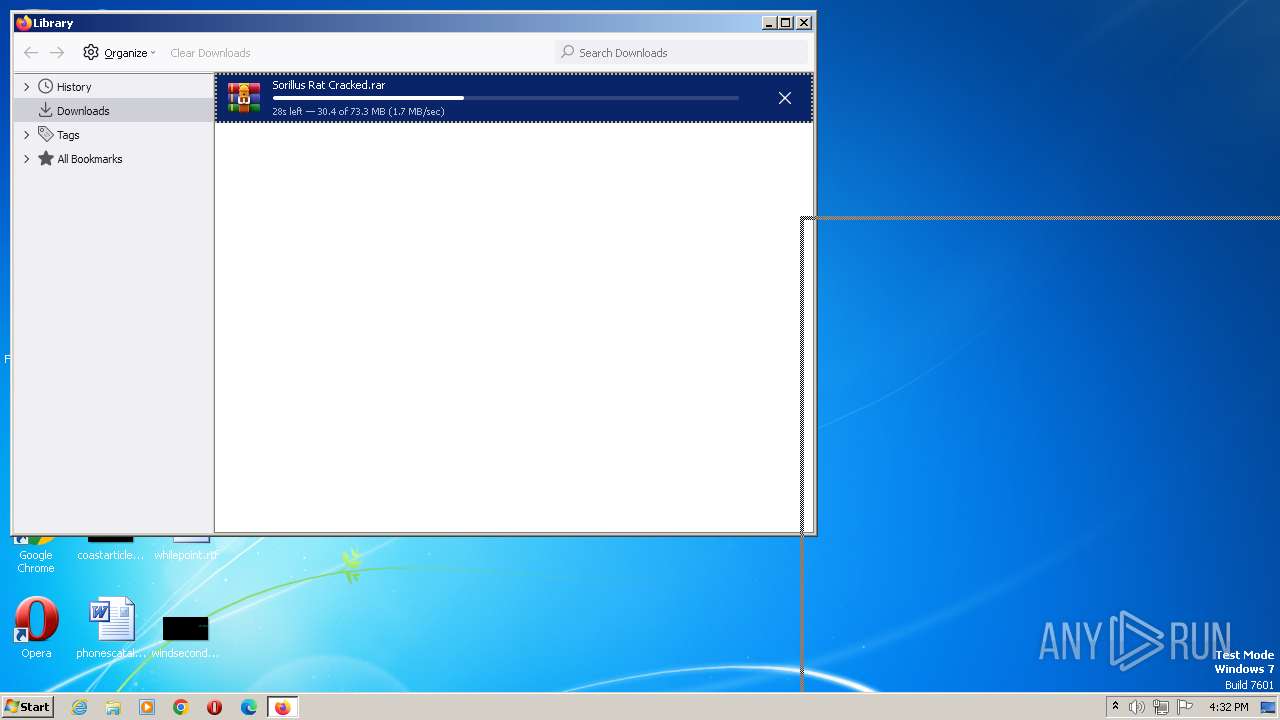This screenshot has width=1280, height=720.
Task: Click the Firefox icon in Library title bar
Action: [24, 22]
